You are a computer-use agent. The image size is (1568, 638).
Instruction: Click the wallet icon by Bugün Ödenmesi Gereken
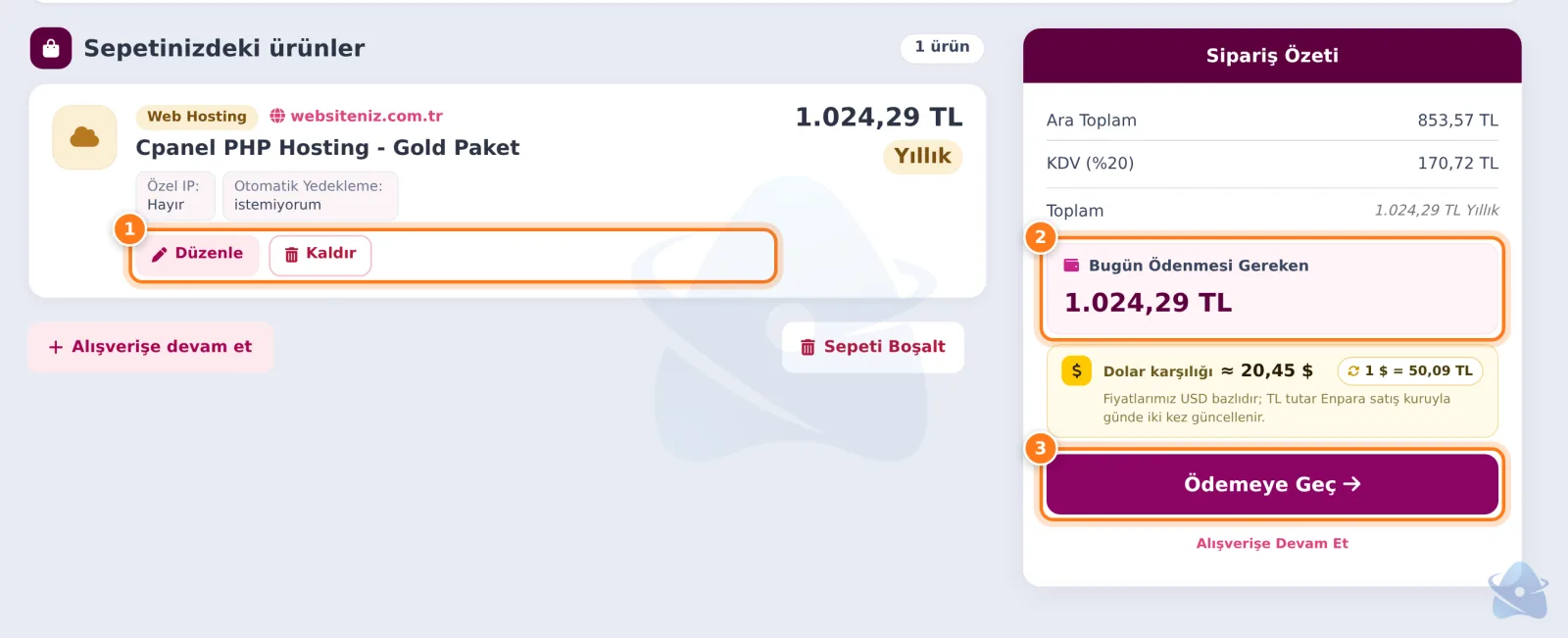[x=1071, y=266]
